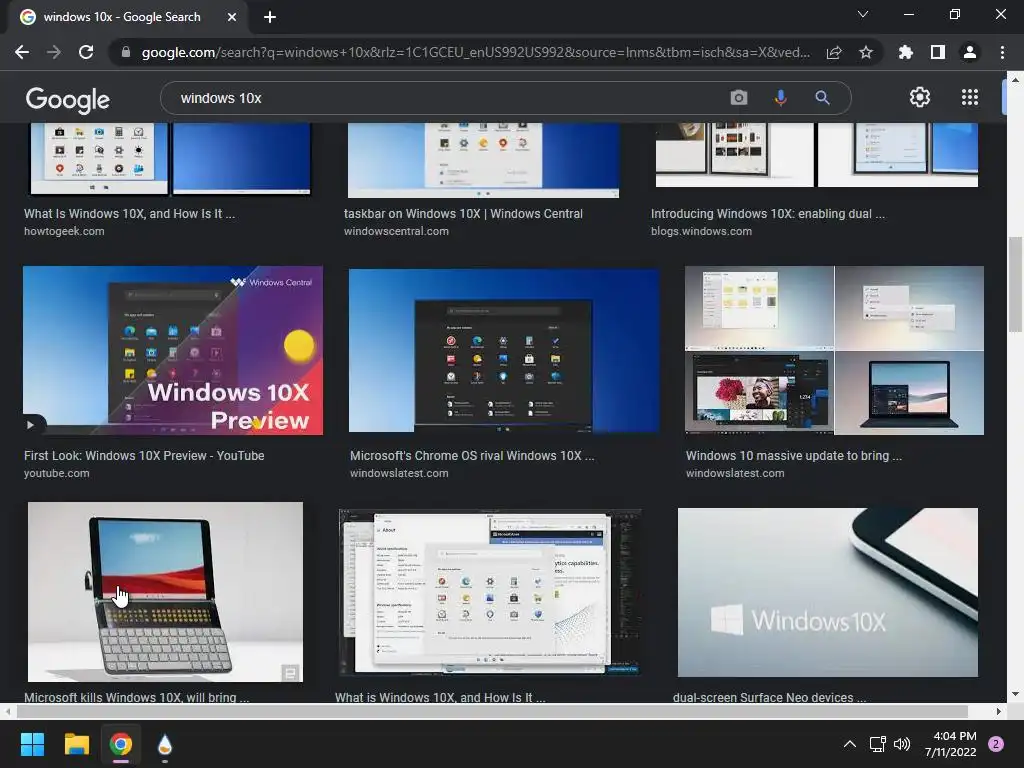Open 'Introducing Windows 10X: enabling dual' result

[768, 214]
